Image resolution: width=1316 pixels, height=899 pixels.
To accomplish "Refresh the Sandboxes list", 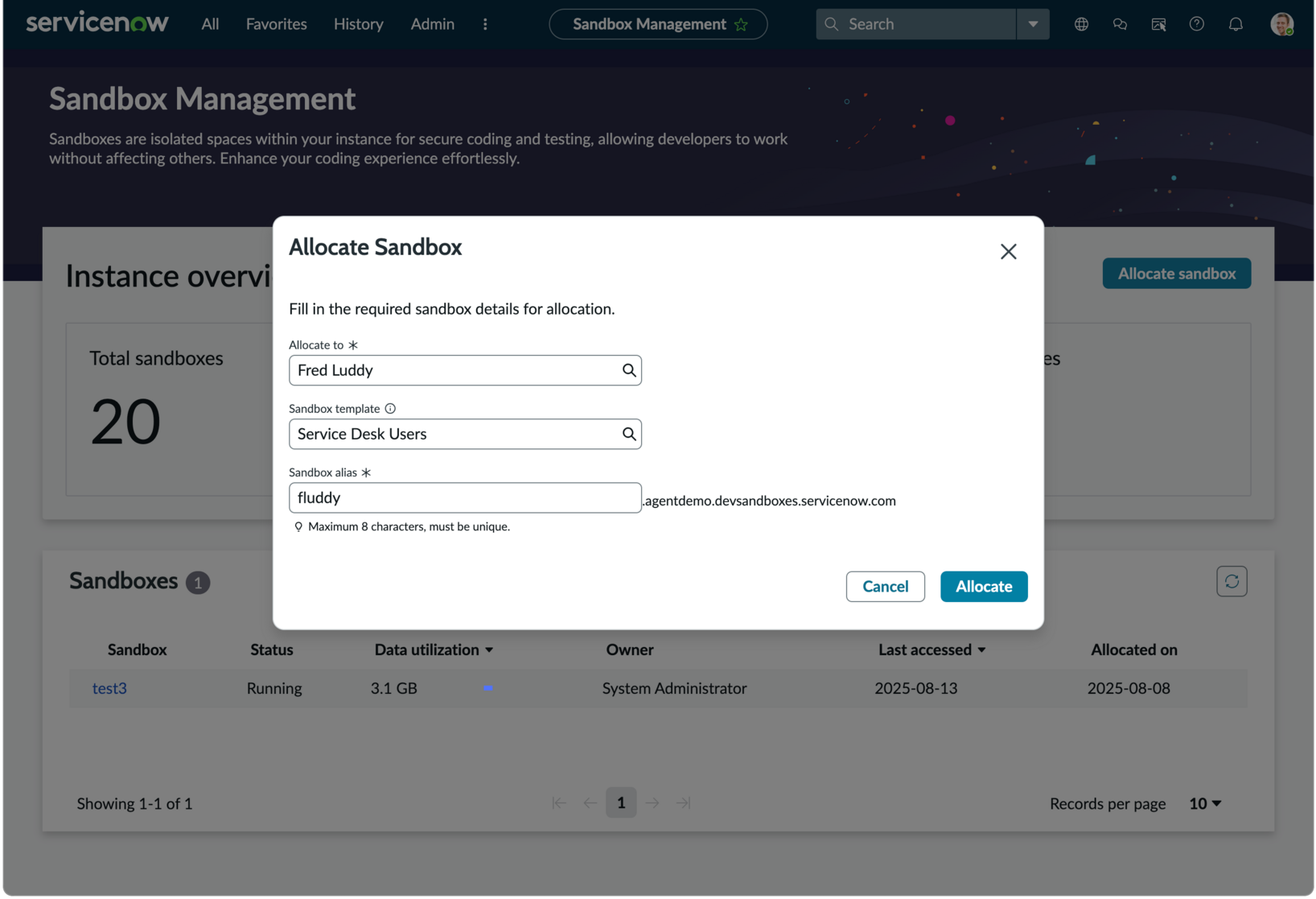I will tap(1232, 582).
